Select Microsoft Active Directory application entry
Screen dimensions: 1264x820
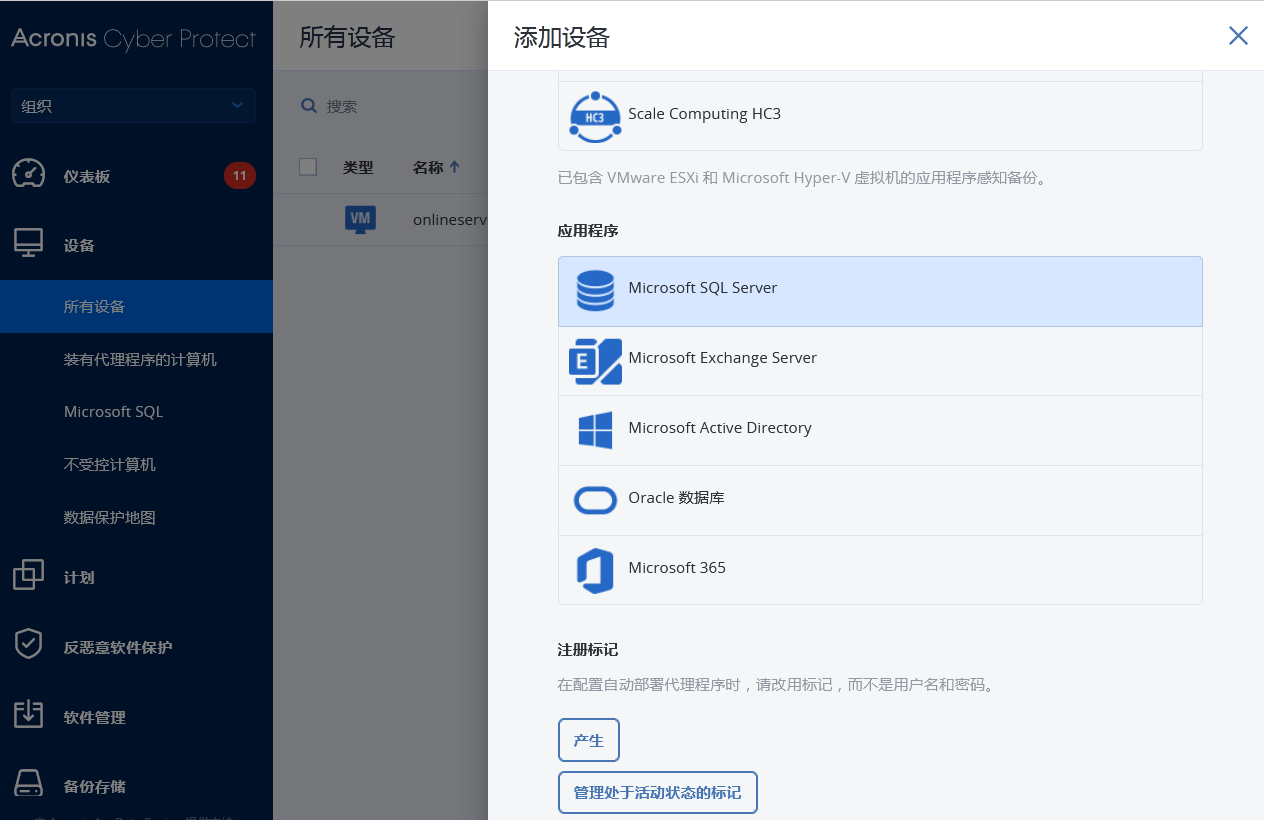[x=880, y=431]
